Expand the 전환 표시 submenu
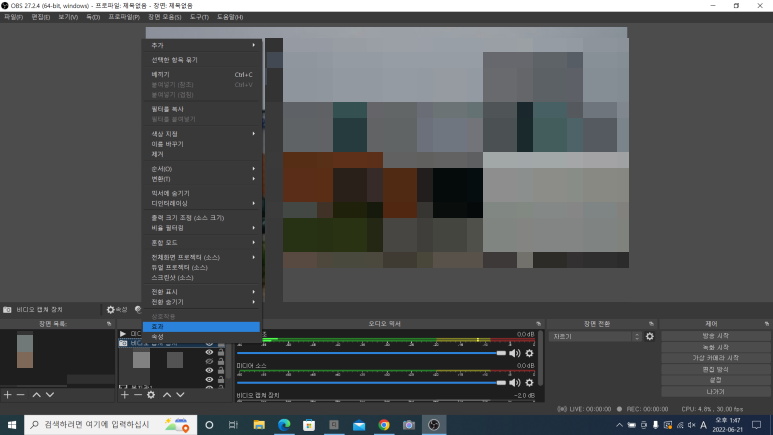 point(201,292)
